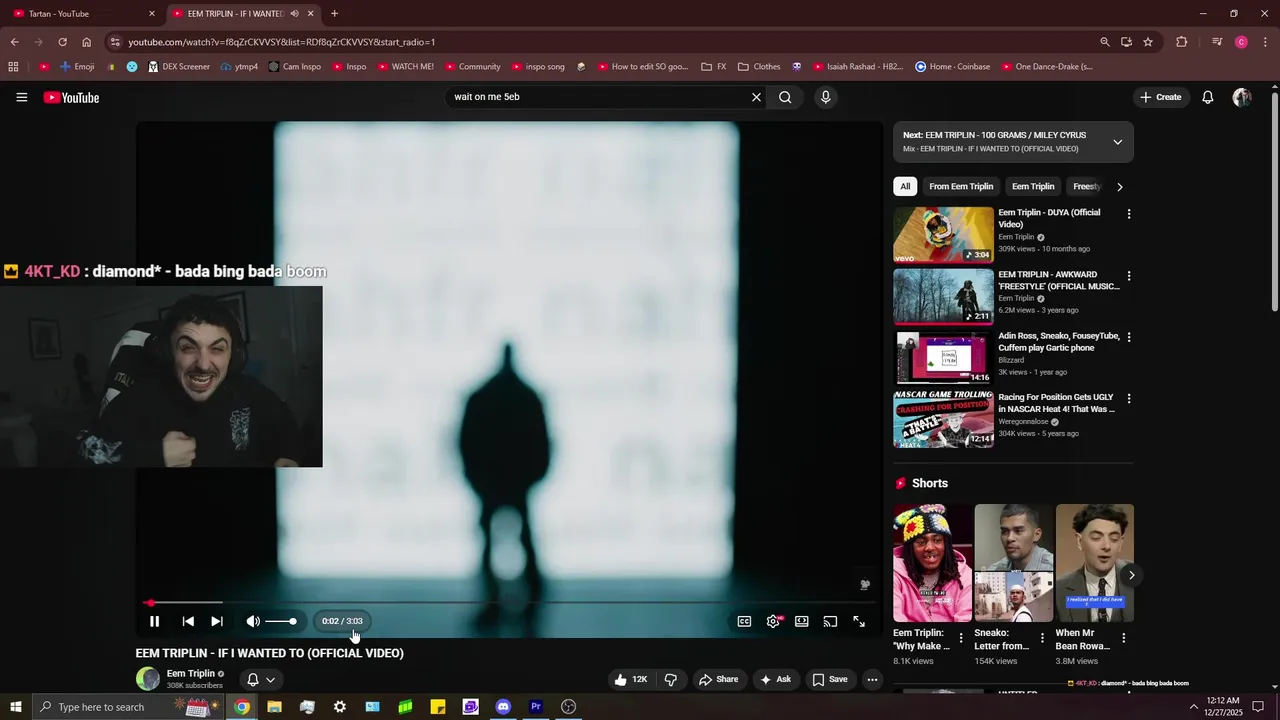The width and height of the screenshot is (1280, 720).
Task: Toggle theater mode in the player
Action: 802,621
